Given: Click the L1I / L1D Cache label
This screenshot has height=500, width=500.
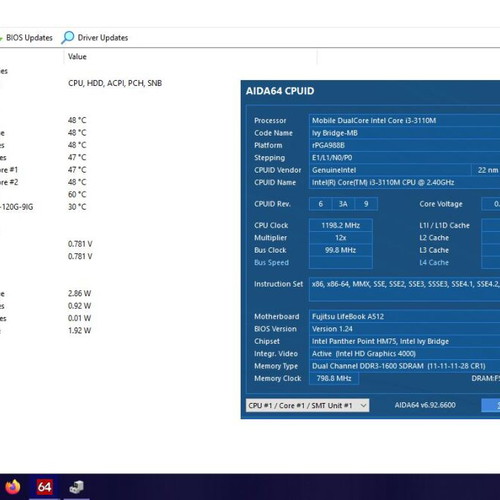Looking at the screenshot, I should pyautogui.click(x=444, y=225).
